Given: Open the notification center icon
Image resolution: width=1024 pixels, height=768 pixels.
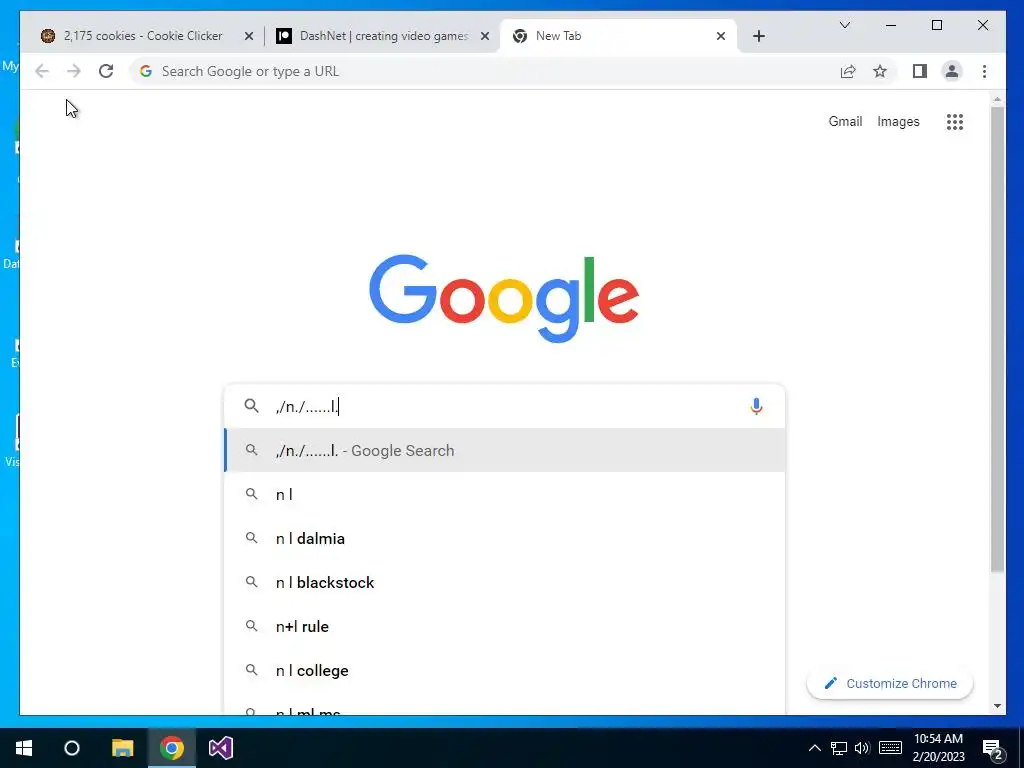Looking at the screenshot, I should pyautogui.click(x=992, y=748).
